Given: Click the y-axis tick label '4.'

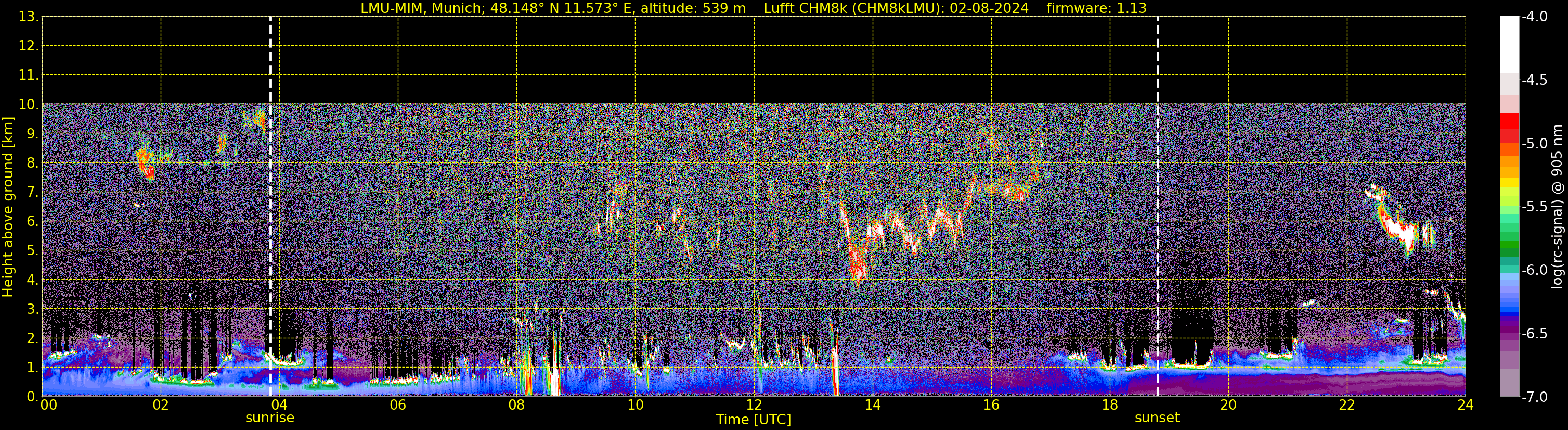Looking at the screenshot, I should (x=33, y=280).
